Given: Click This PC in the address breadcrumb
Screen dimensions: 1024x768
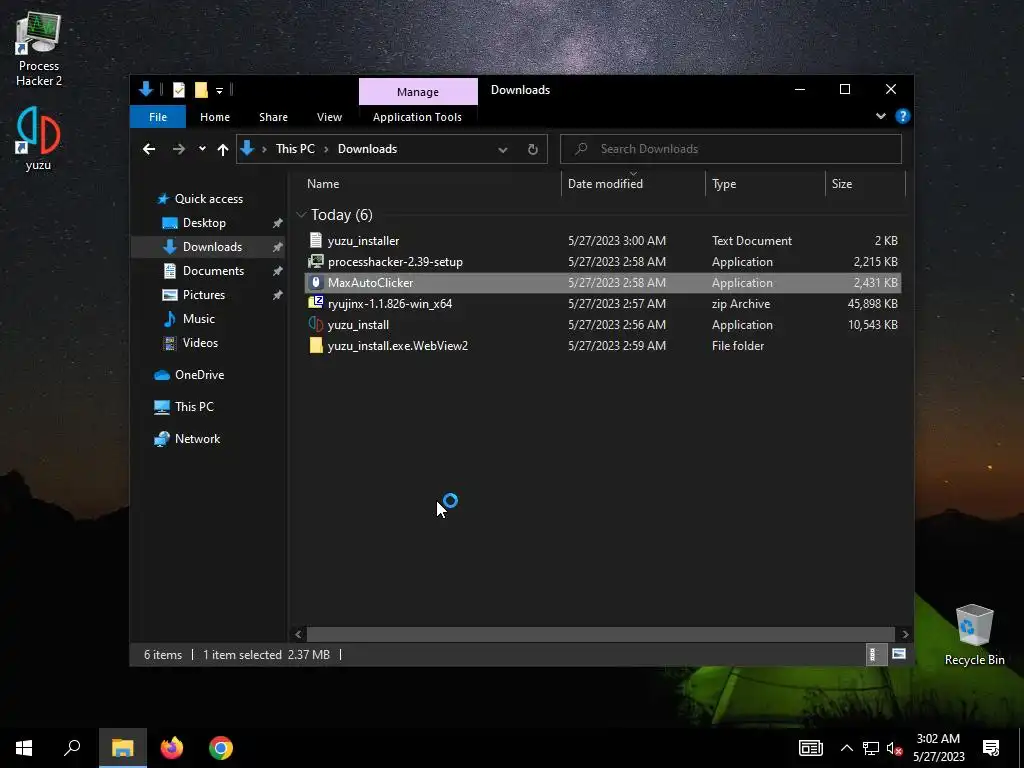Looking at the screenshot, I should tap(295, 149).
